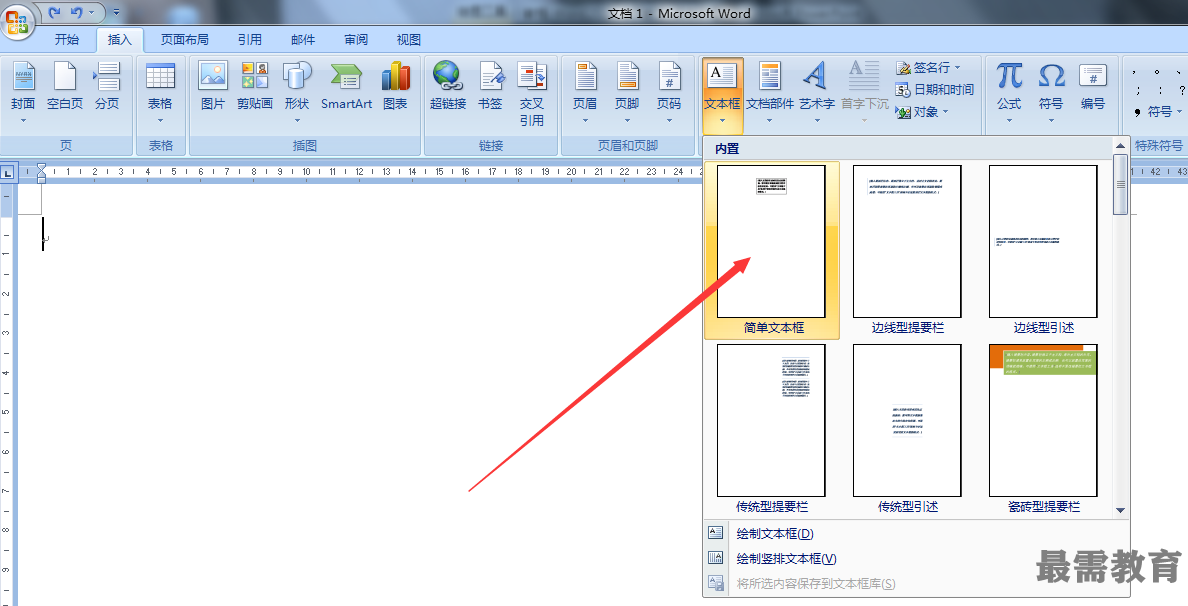Open the Office button menu
Viewport: 1188px width, 606px height.
point(17,20)
